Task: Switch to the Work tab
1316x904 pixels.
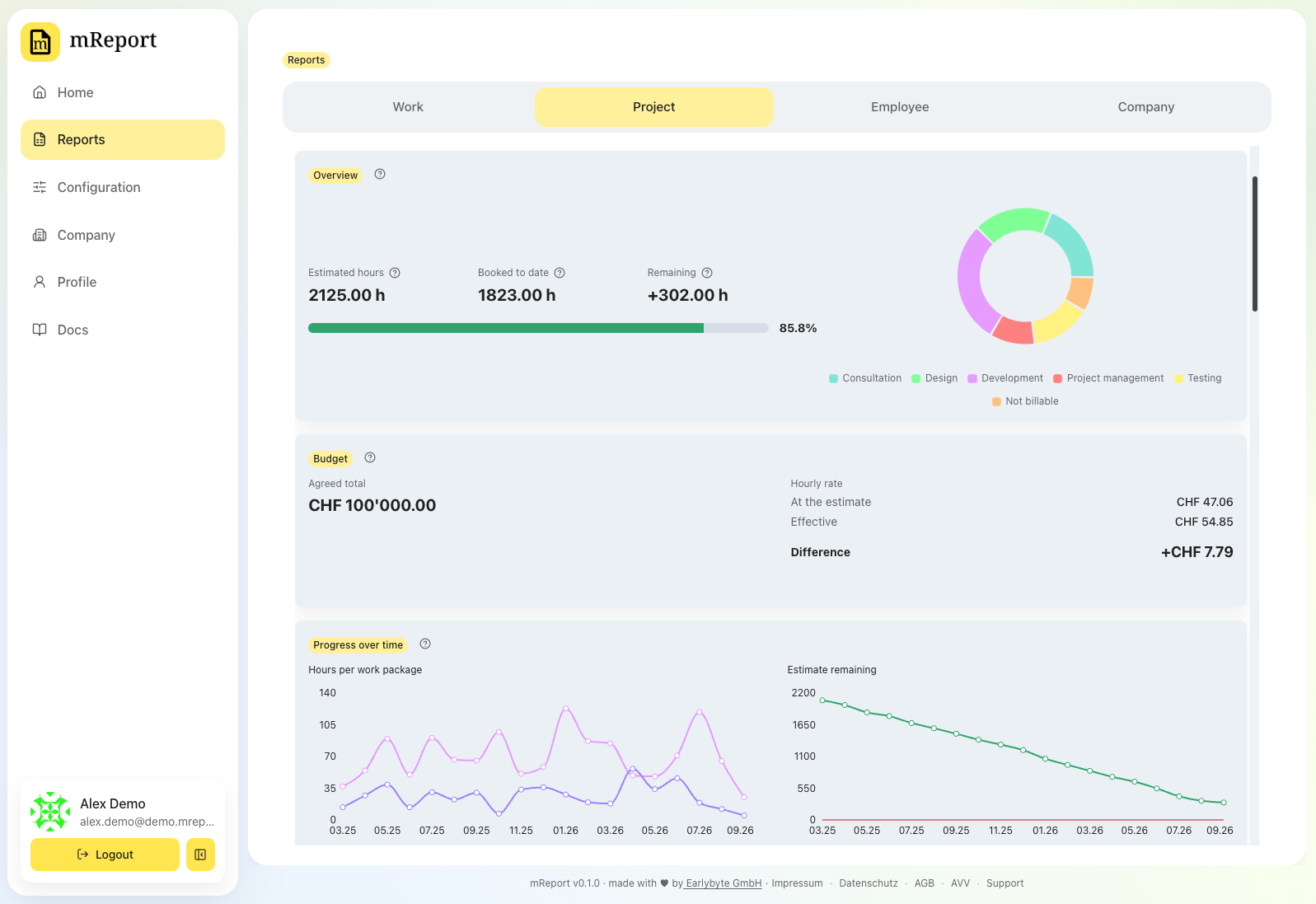Action: pos(408,107)
